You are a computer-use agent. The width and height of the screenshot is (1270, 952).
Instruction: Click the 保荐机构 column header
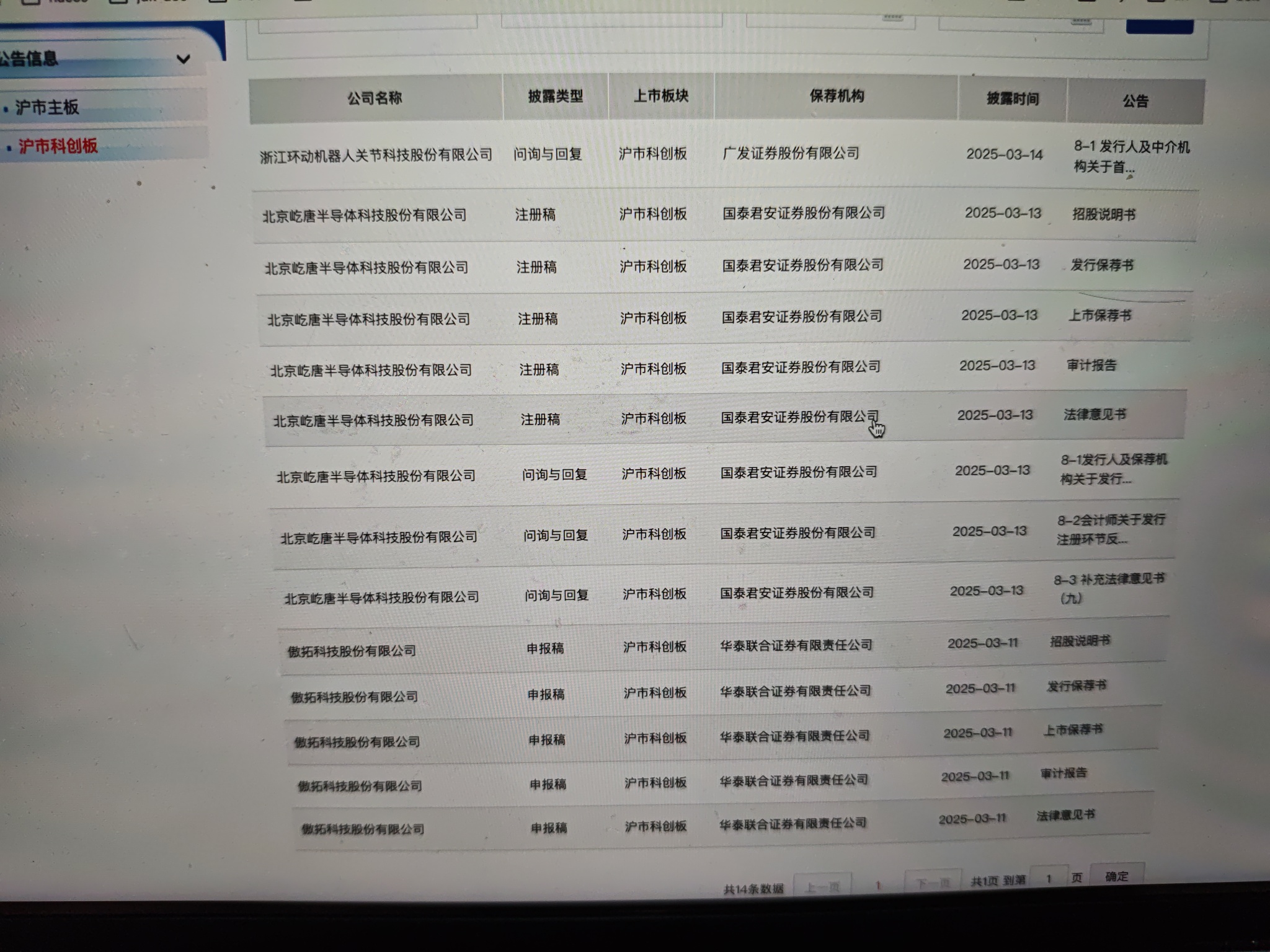point(837,96)
